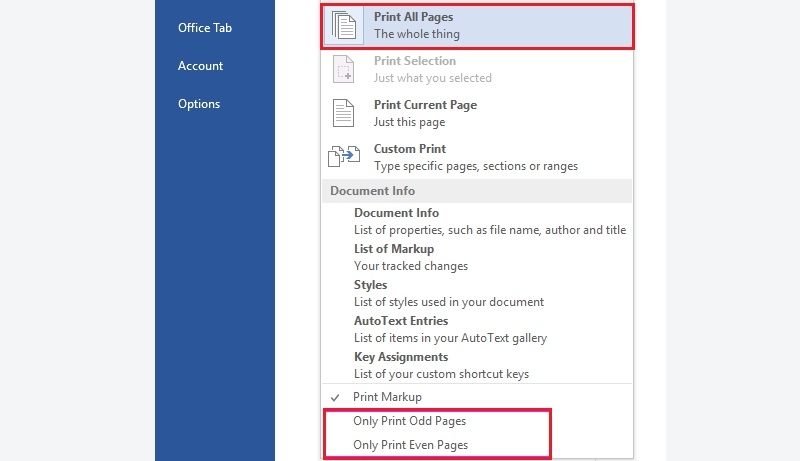This screenshot has height=461, width=800.
Task: Toggle the Print Markup checkmark
Action: point(335,397)
